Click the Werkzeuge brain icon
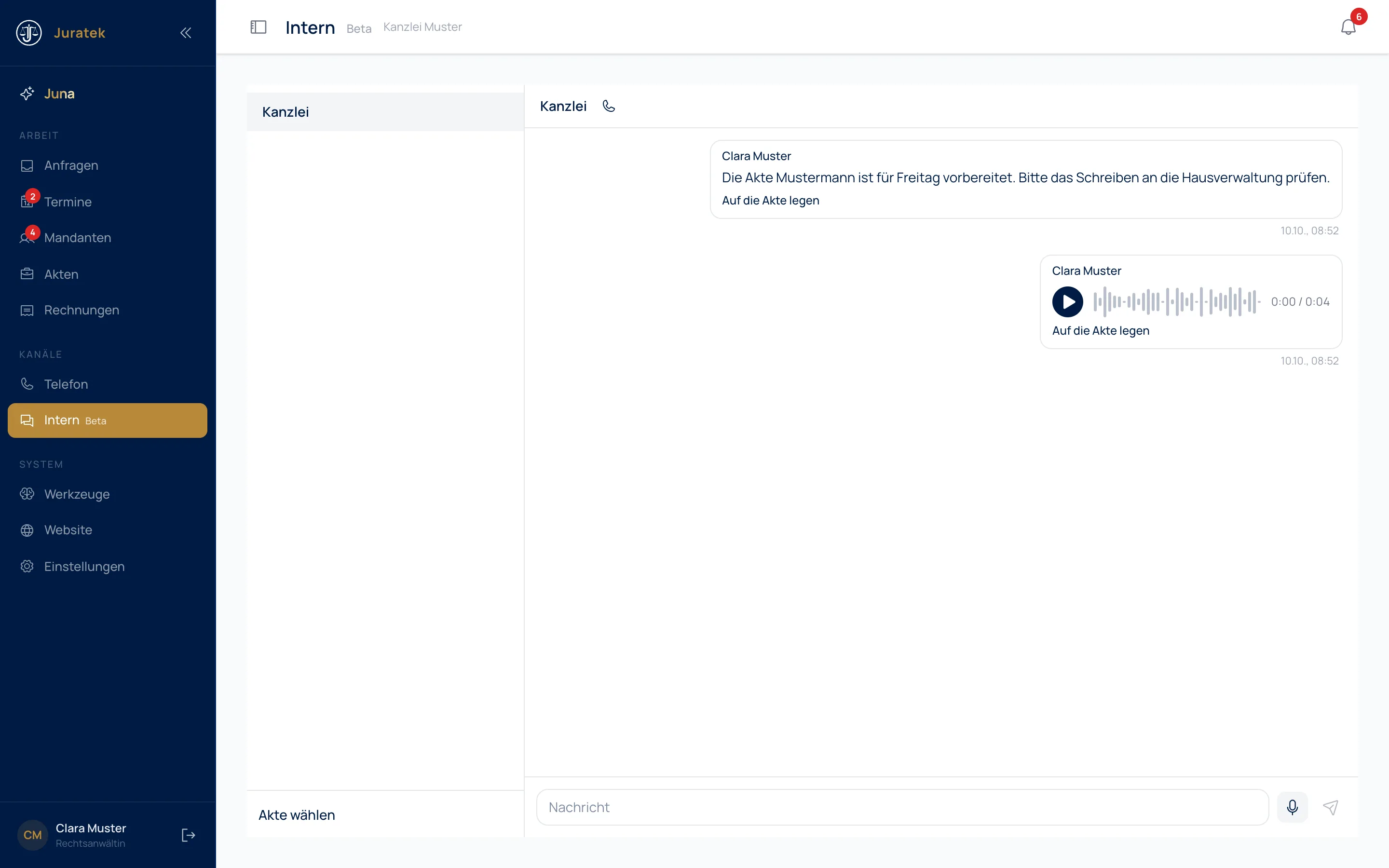The width and height of the screenshot is (1389, 868). pyautogui.click(x=27, y=494)
